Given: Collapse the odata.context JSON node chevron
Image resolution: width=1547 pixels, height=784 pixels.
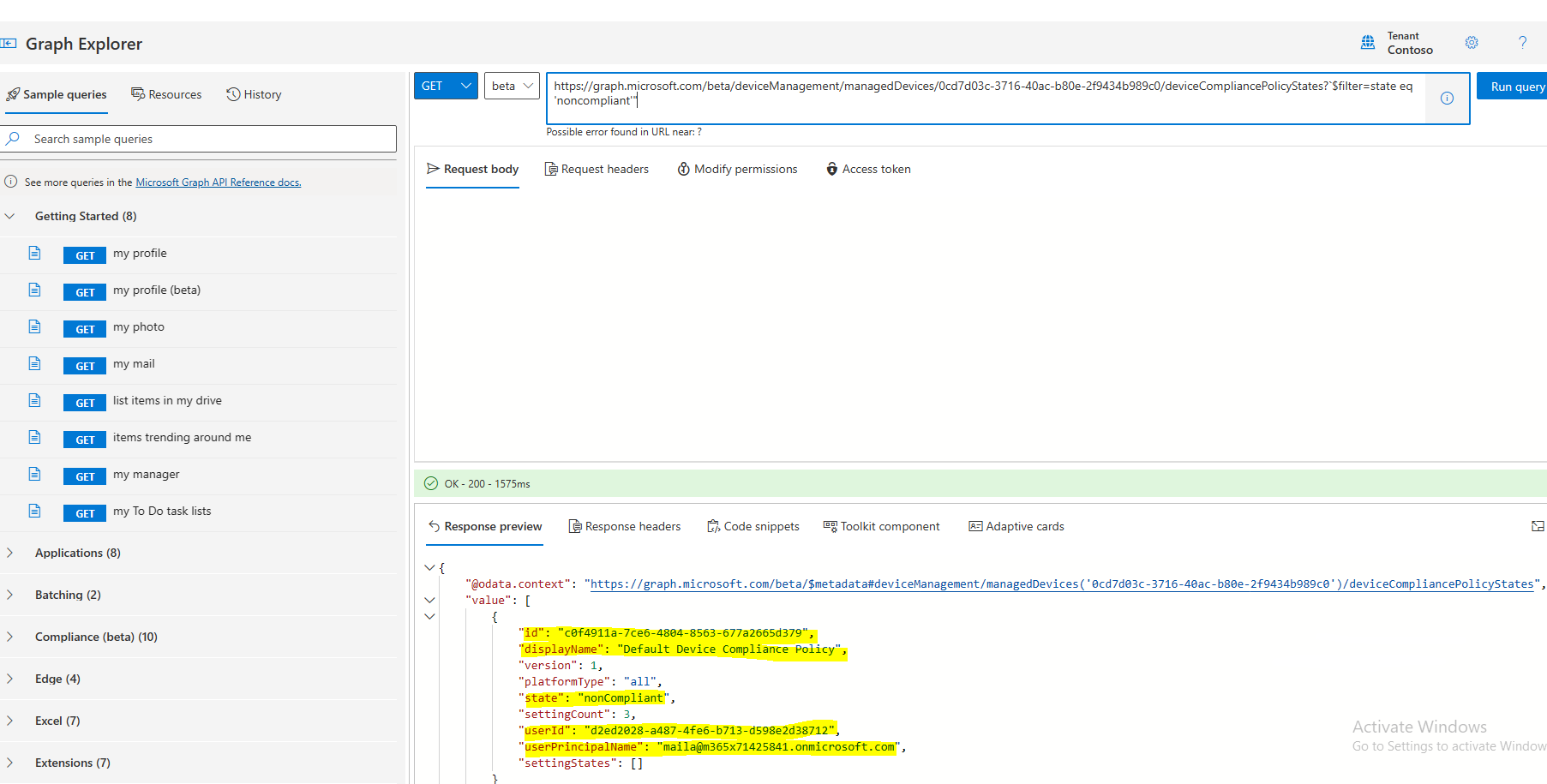Looking at the screenshot, I should point(430,567).
